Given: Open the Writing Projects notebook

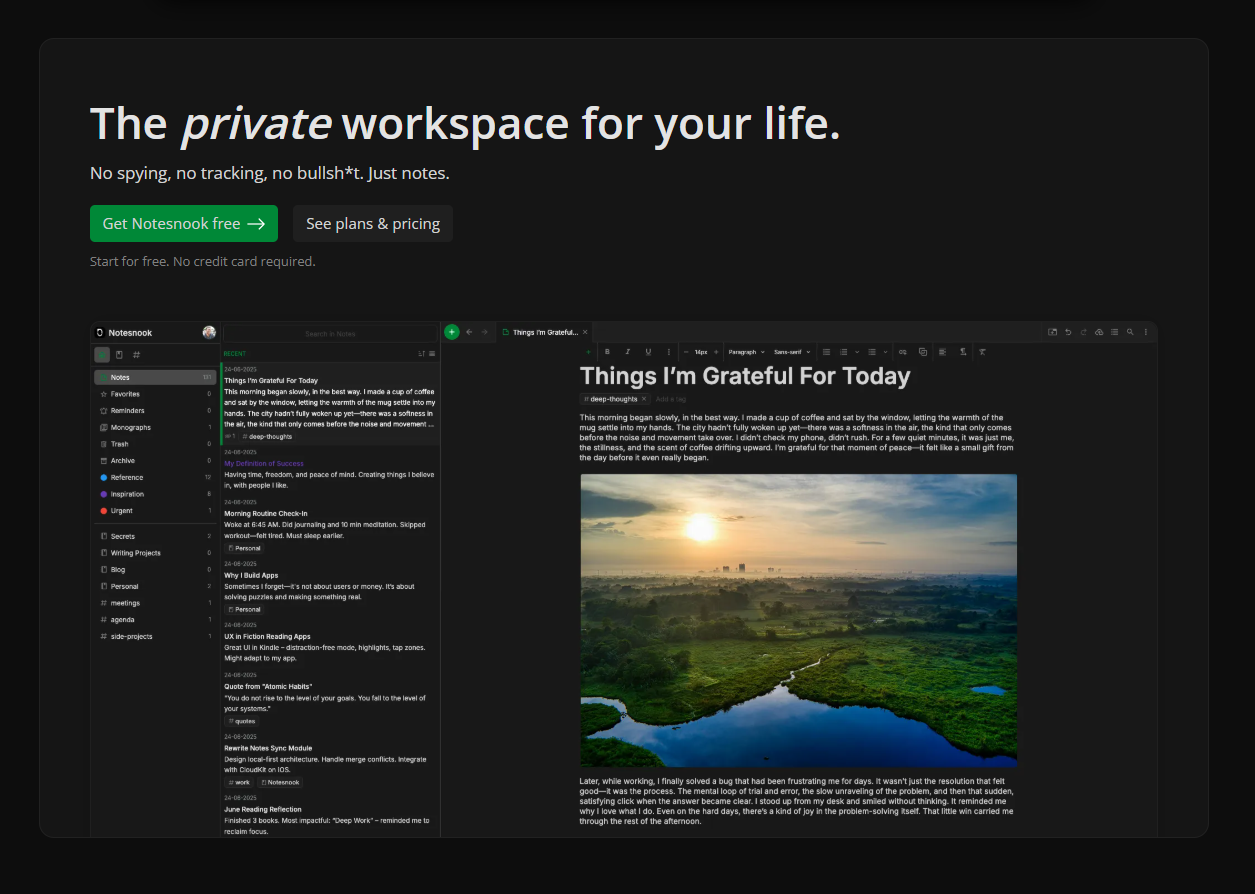Looking at the screenshot, I should pos(155,553).
